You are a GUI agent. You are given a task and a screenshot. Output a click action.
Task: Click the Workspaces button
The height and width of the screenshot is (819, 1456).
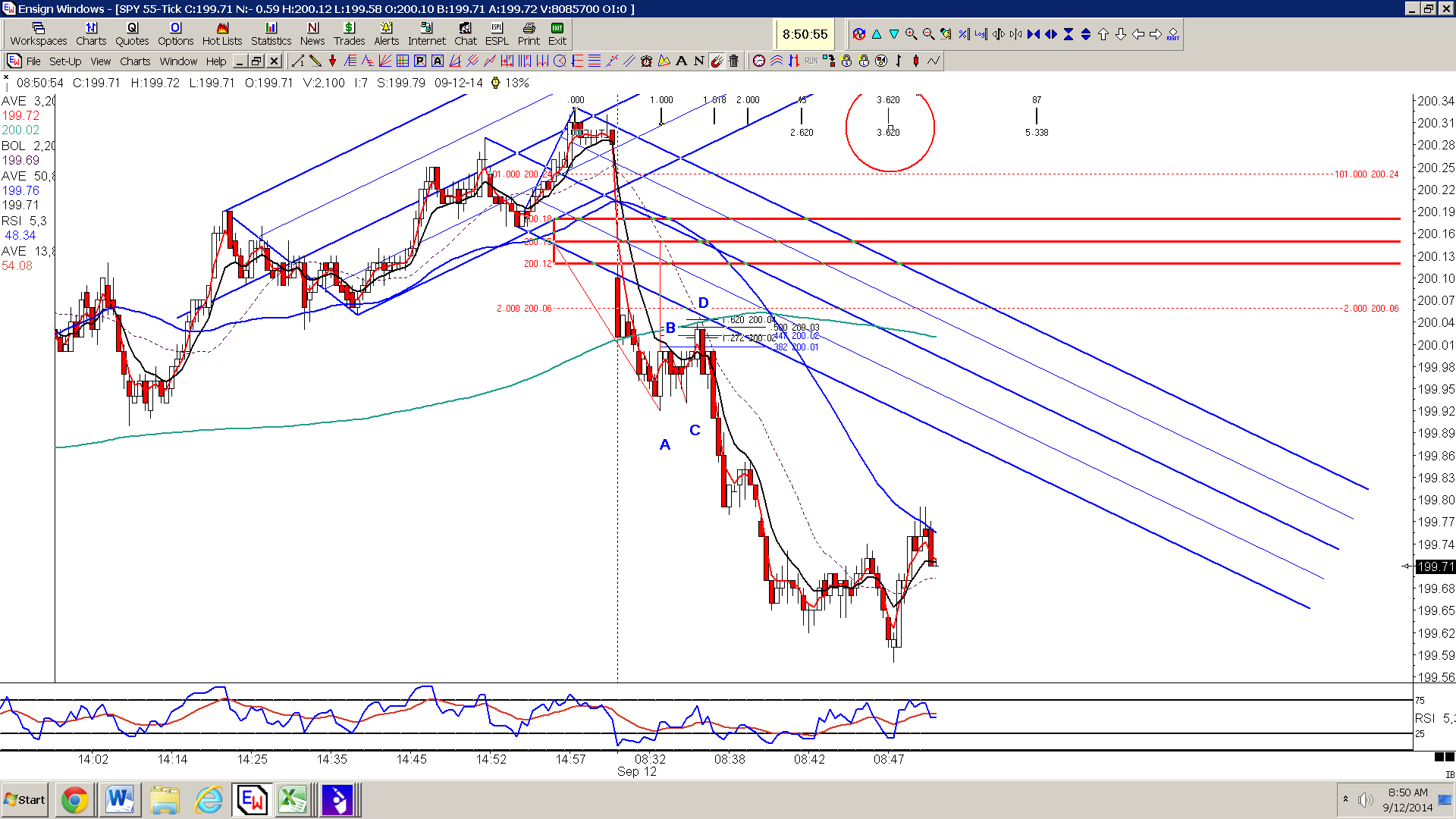(39, 34)
